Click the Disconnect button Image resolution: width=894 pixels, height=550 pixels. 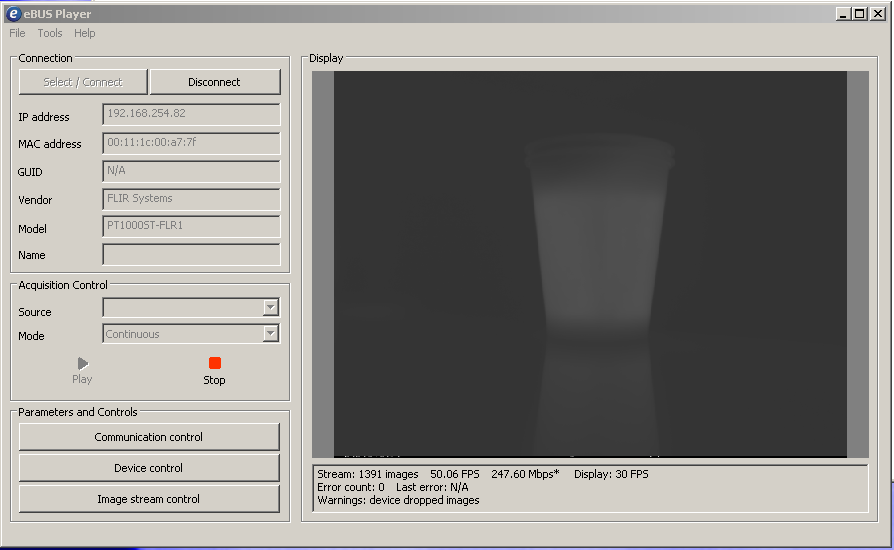tap(214, 82)
